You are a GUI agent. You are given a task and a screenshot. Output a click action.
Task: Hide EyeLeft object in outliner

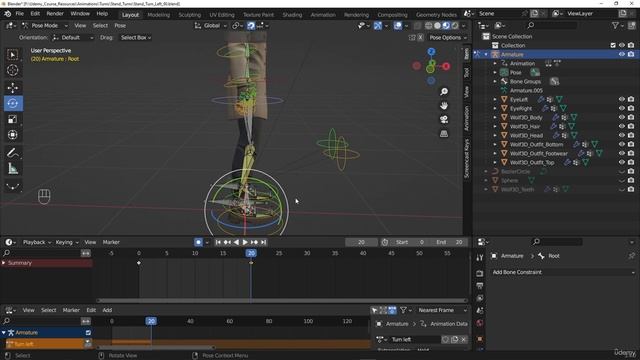[x=622, y=99]
